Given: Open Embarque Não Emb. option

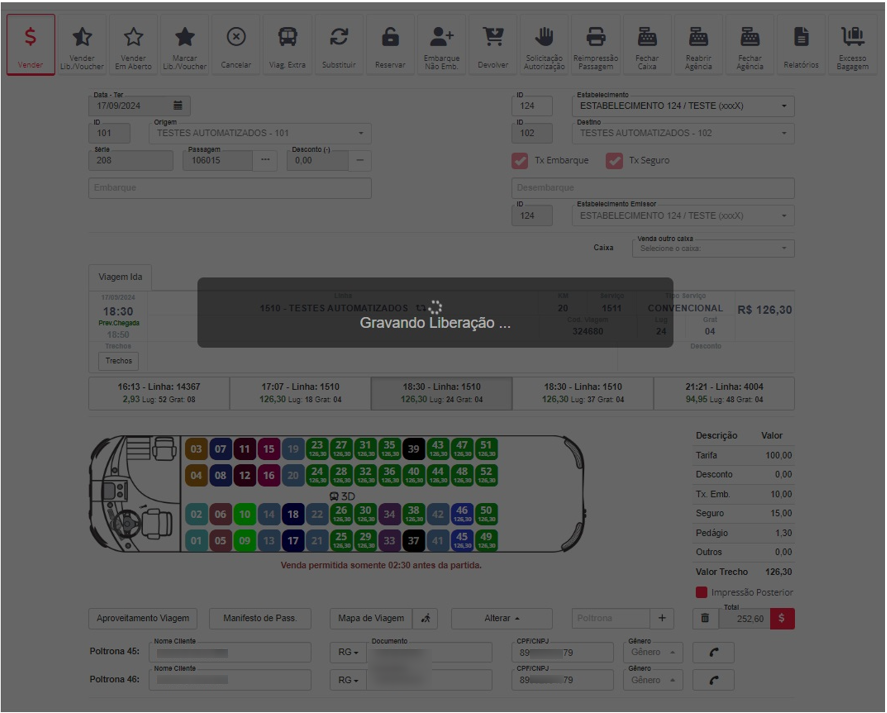Looking at the screenshot, I should tap(441, 45).
